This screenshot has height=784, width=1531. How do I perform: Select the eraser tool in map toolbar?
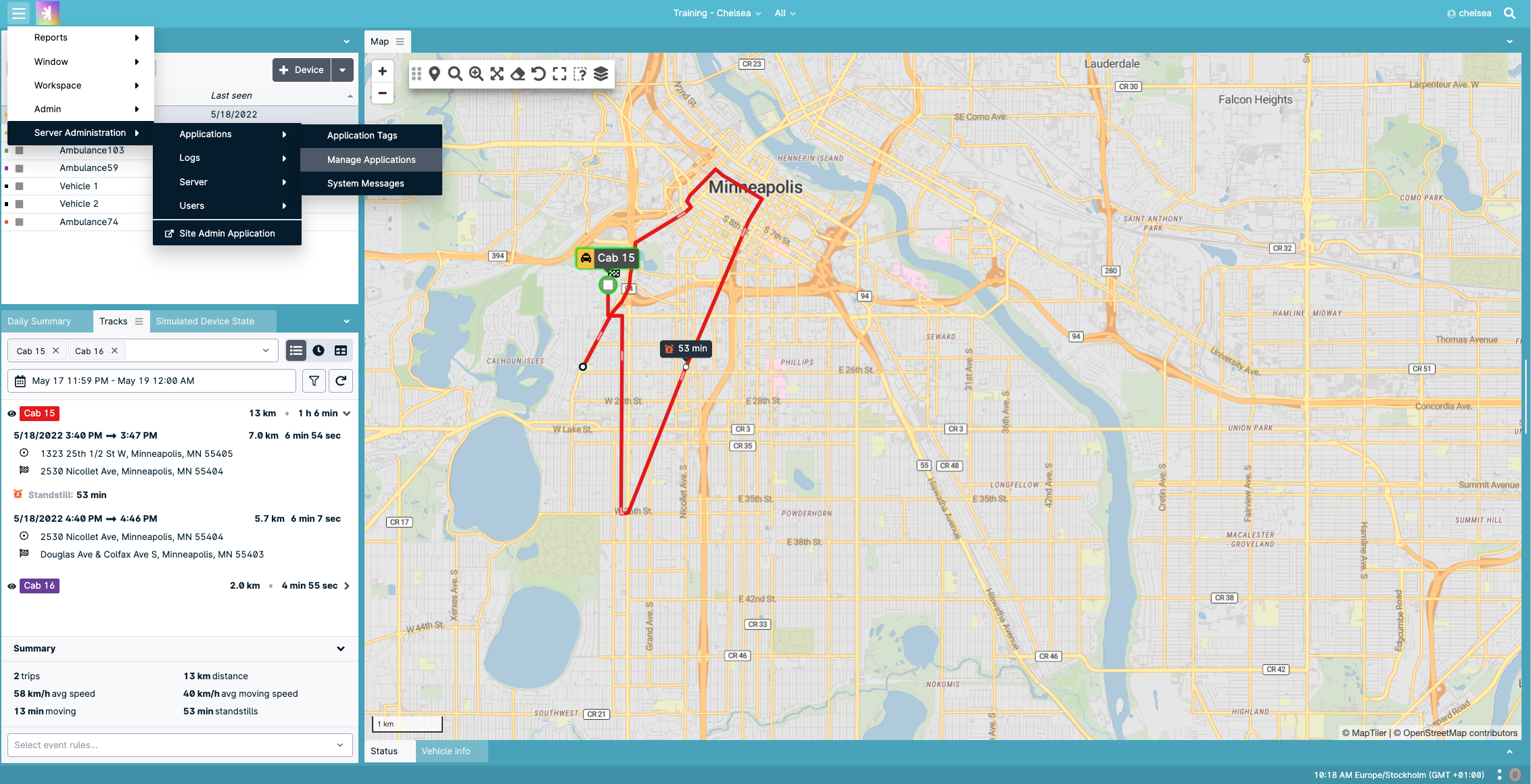point(518,74)
